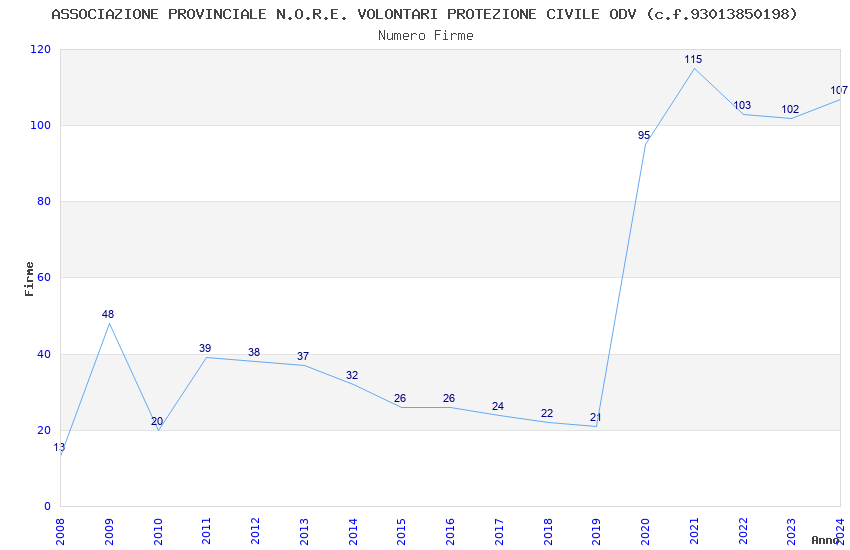Click the y-axis tick 0
The width and height of the screenshot is (850, 550).
(48, 507)
